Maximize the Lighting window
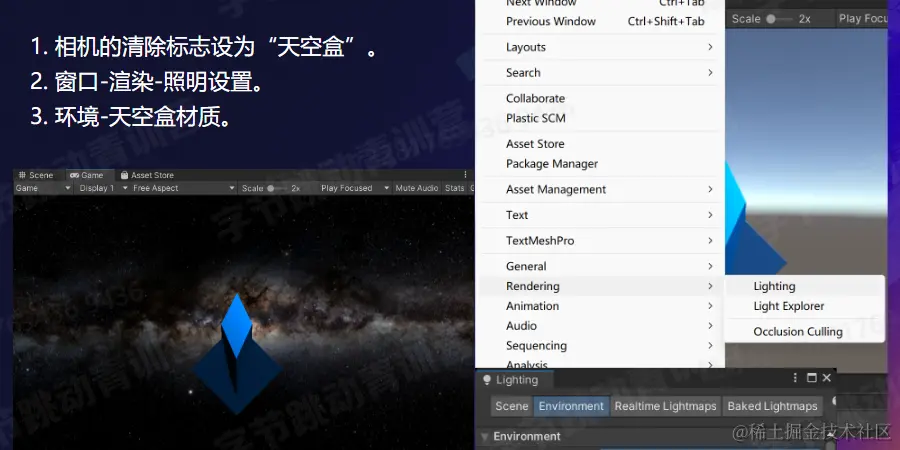 [812, 378]
